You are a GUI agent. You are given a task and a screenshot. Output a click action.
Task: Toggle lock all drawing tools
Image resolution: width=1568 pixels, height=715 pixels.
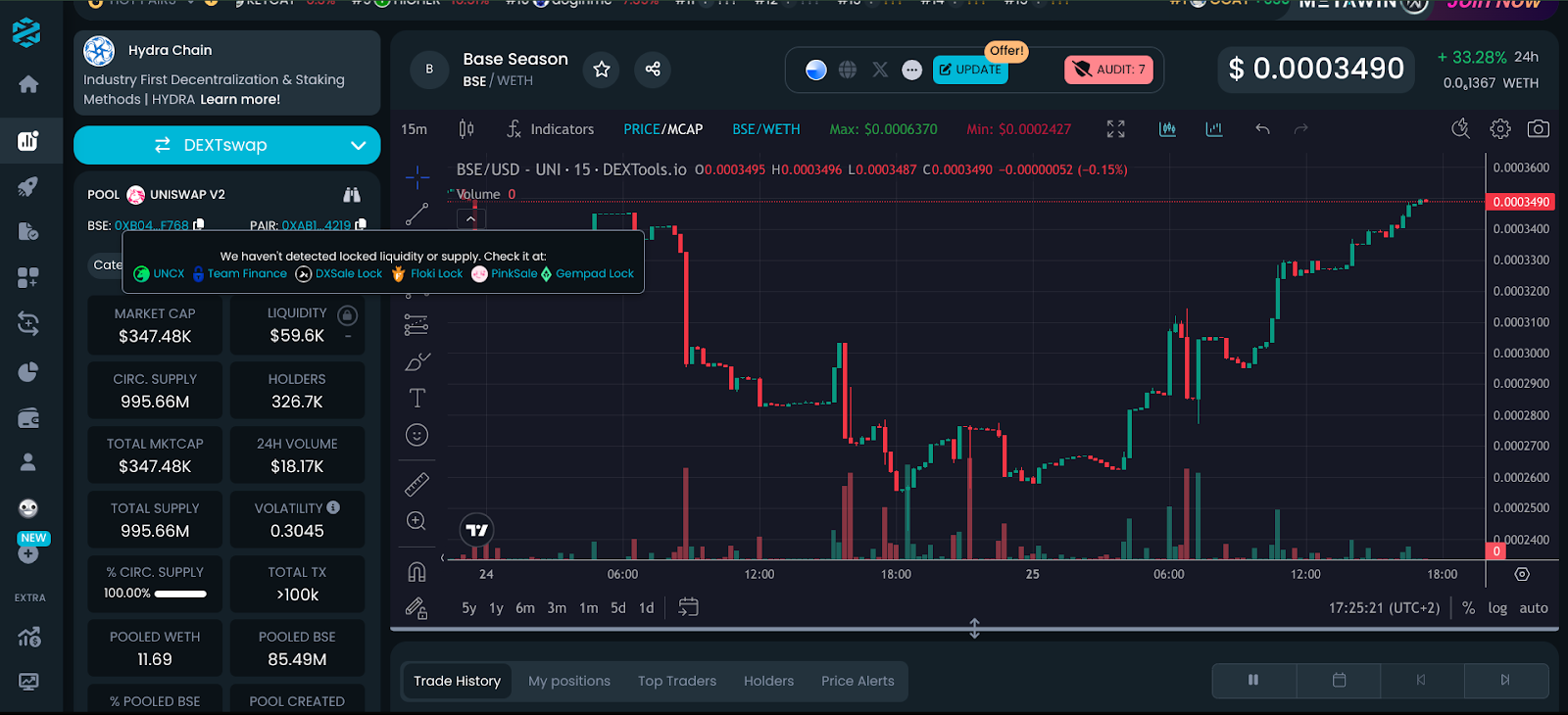click(416, 608)
